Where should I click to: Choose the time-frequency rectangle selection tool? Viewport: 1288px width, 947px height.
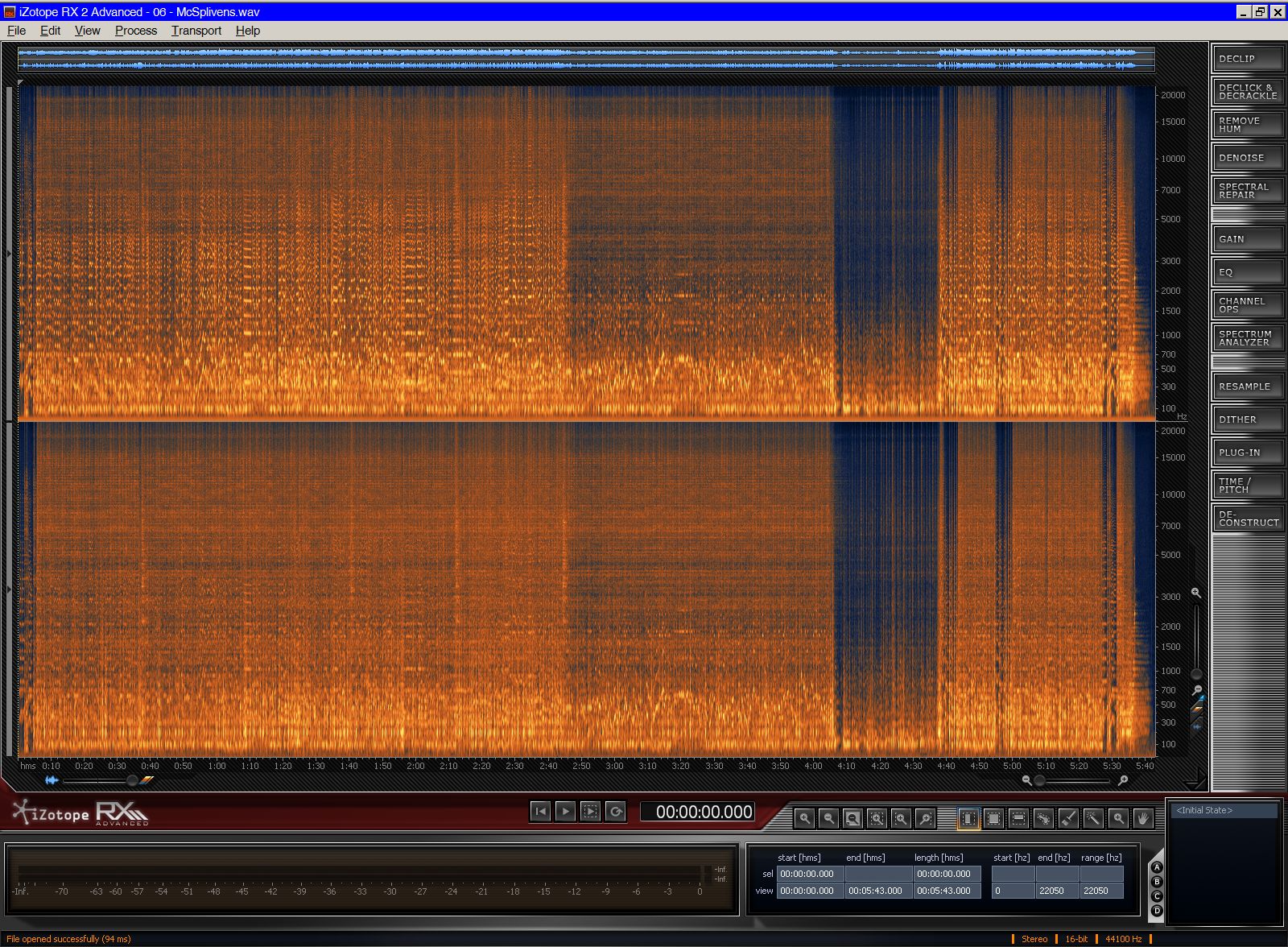993,818
